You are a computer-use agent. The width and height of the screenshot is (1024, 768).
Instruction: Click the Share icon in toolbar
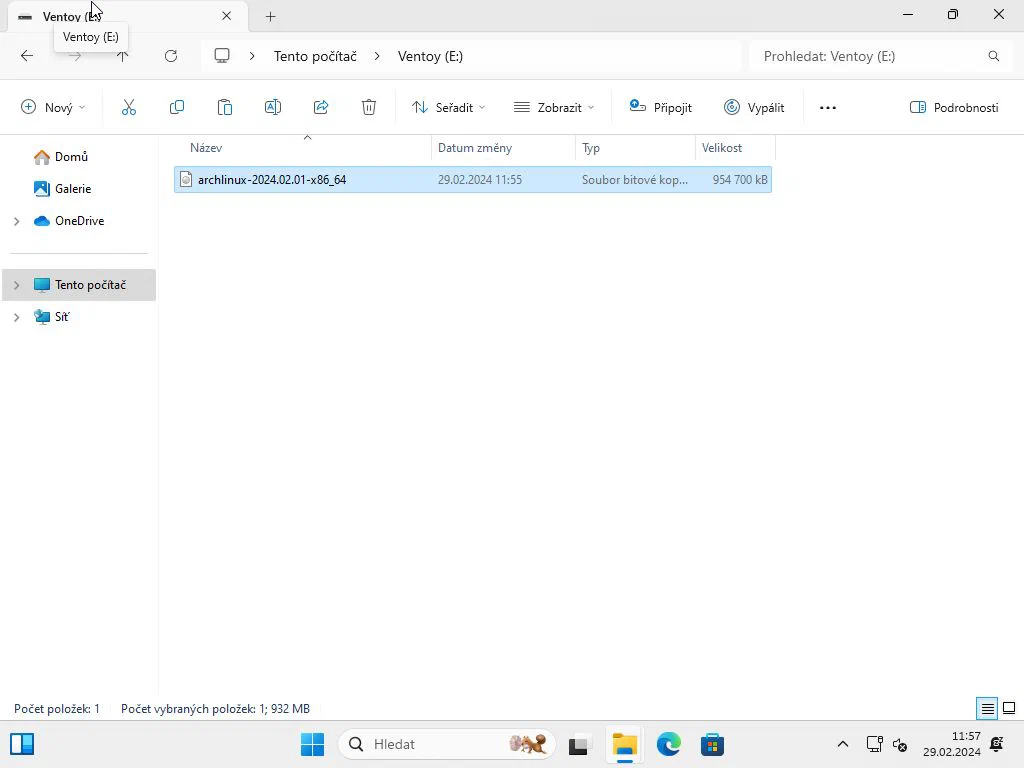[321, 107]
